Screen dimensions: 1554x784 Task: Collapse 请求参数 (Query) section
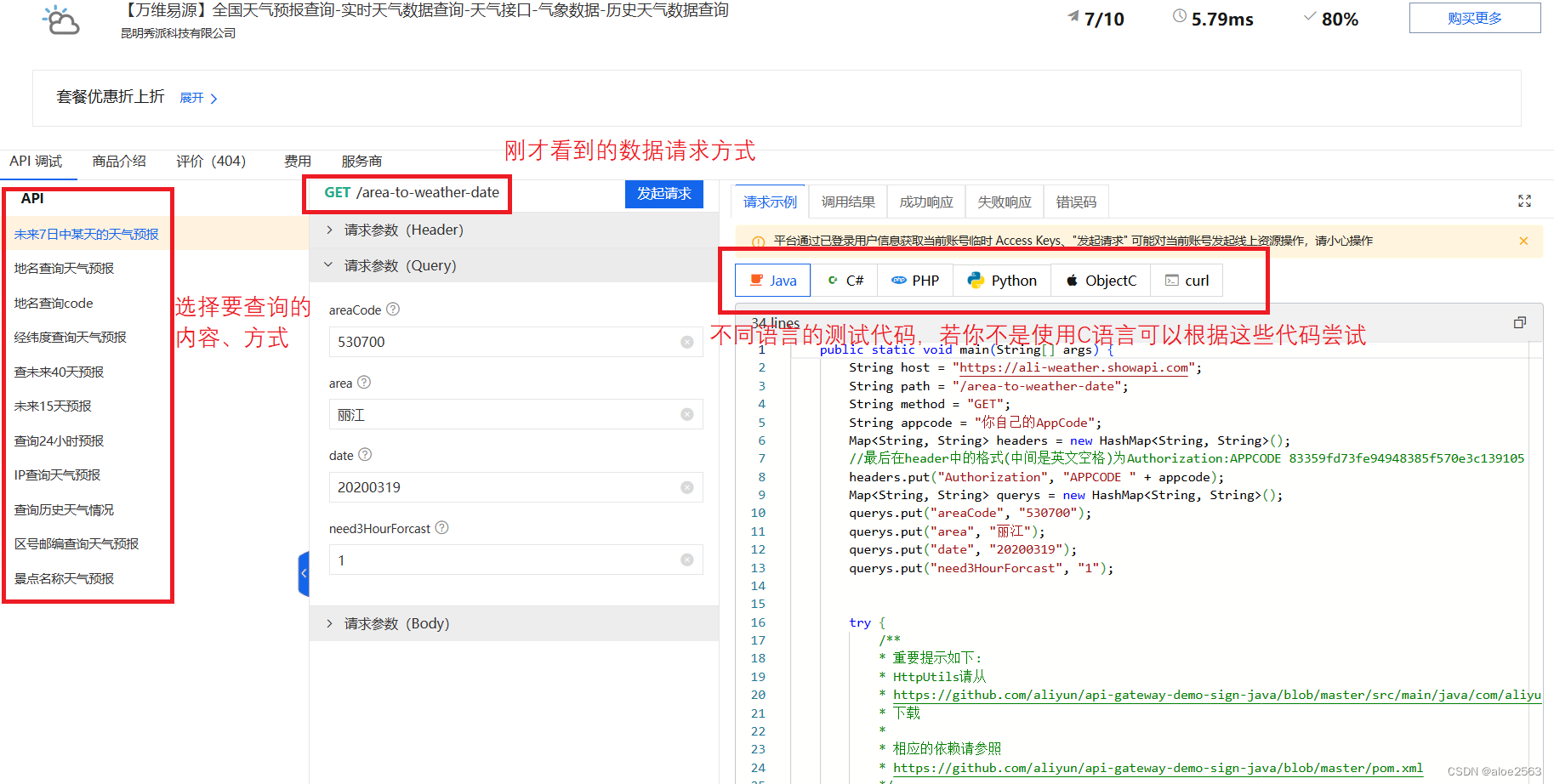pos(514,265)
